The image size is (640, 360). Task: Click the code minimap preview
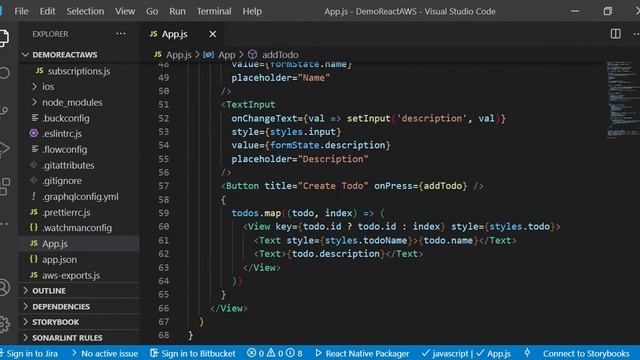tap(622, 100)
